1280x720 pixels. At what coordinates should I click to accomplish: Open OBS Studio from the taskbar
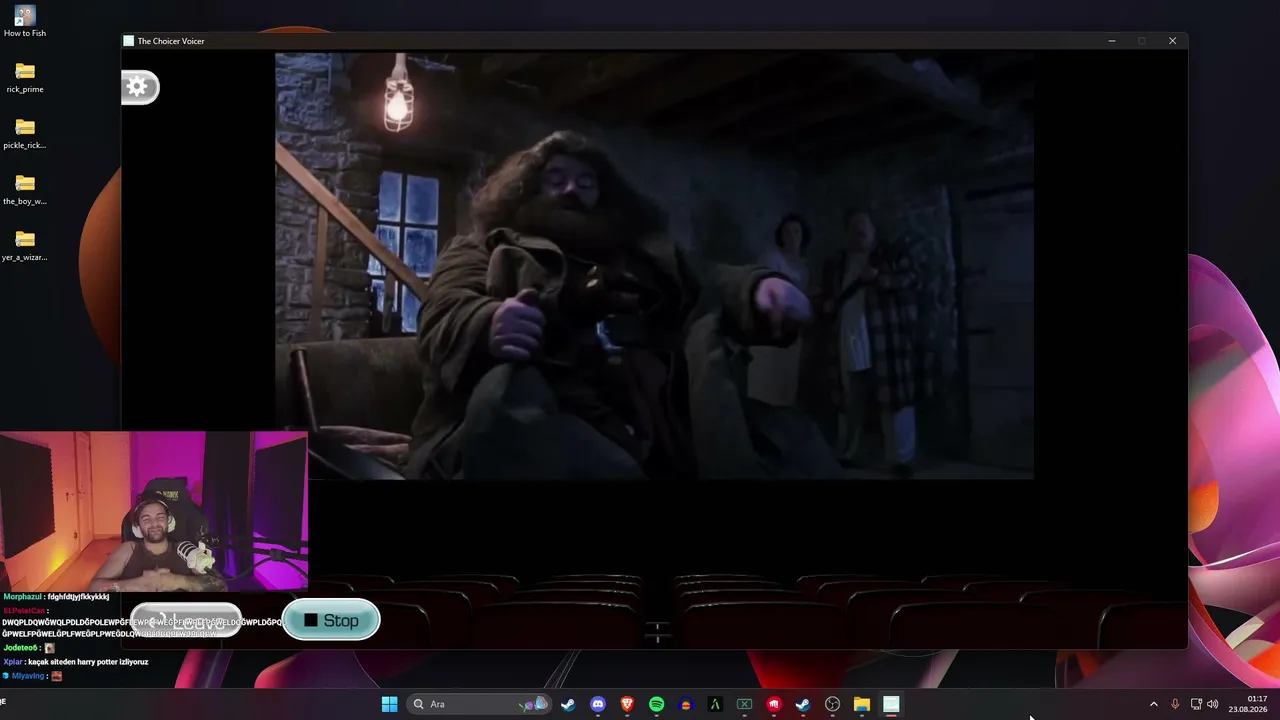tap(832, 704)
